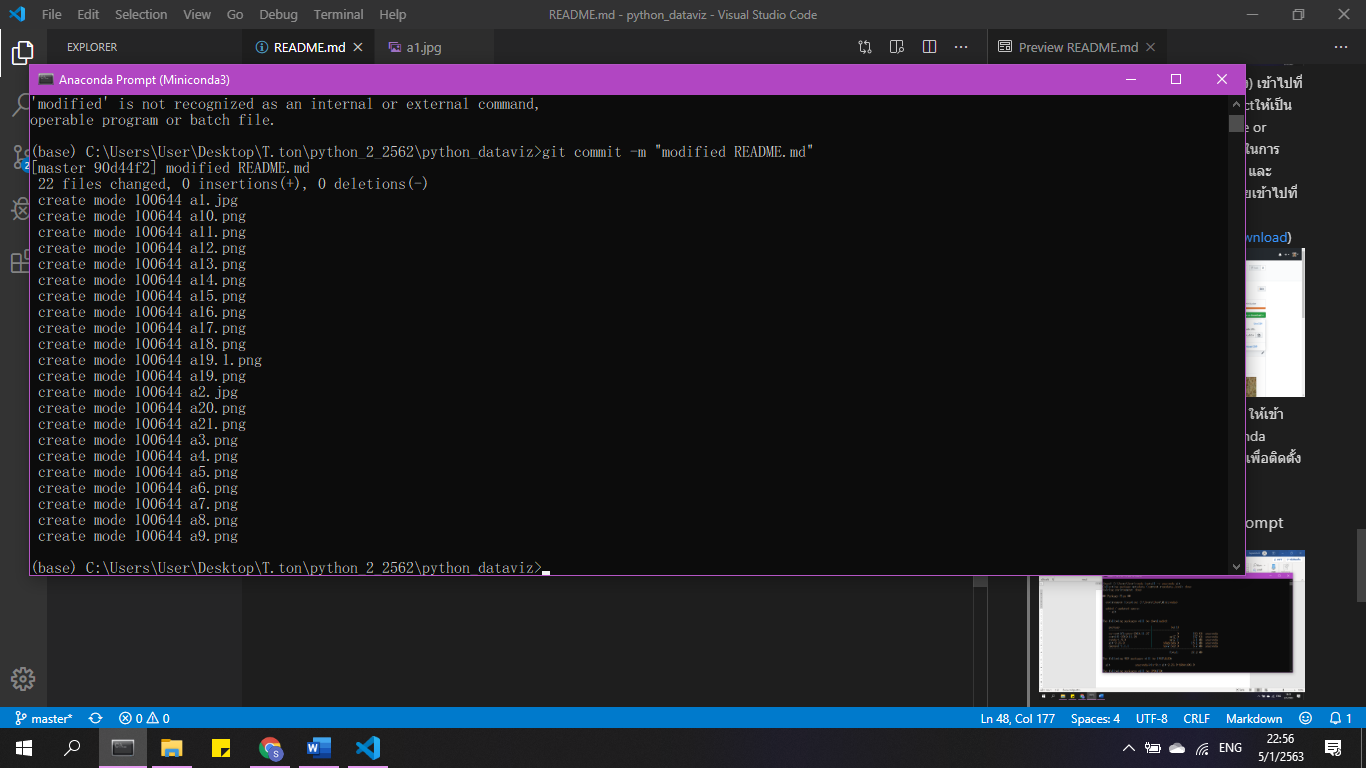The image size is (1366, 768).
Task: Restore down the VS Code window
Action: click(x=1298, y=14)
